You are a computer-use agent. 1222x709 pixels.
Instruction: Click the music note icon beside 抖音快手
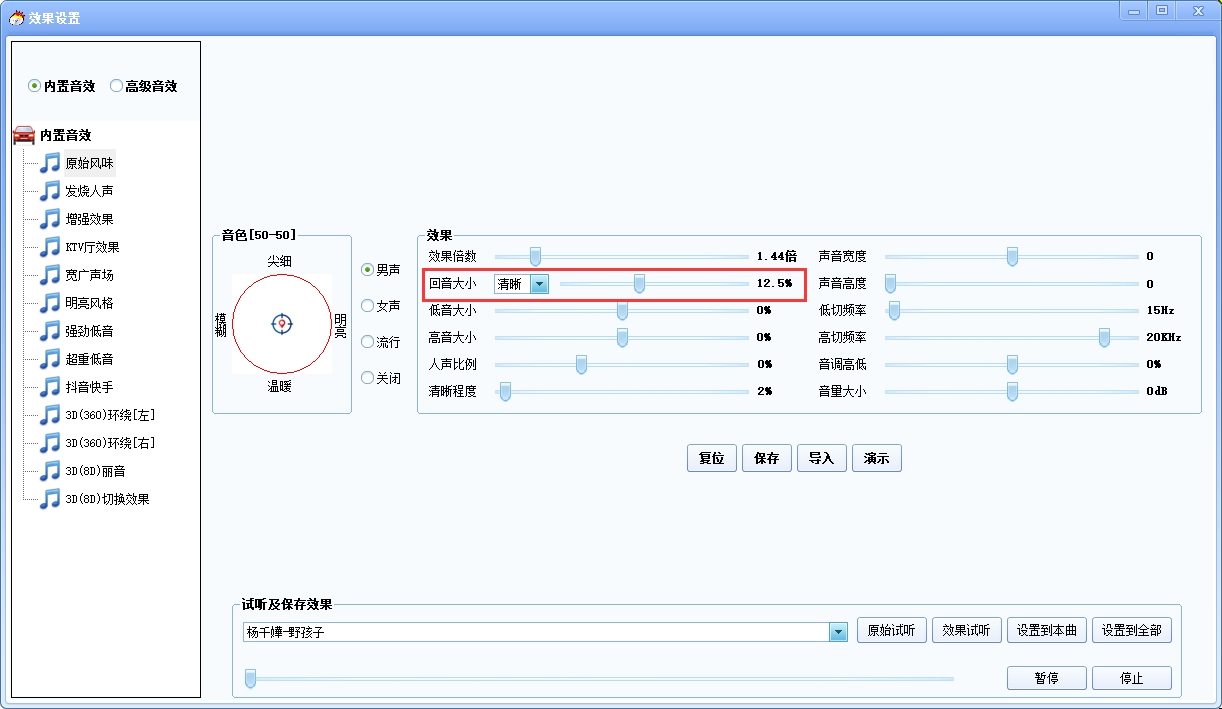click(50, 387)
